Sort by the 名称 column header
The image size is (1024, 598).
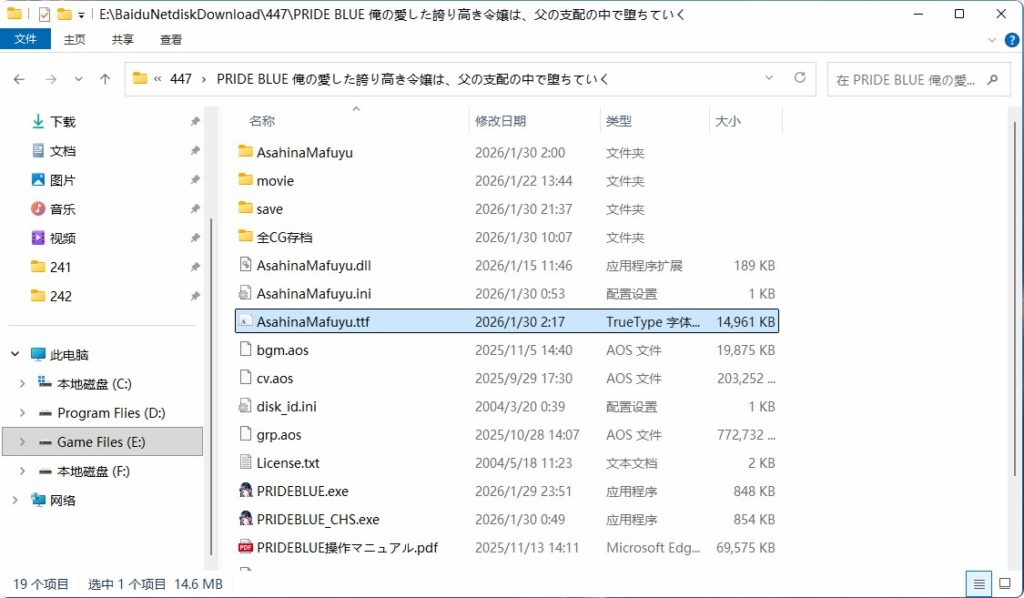point(262,121)
